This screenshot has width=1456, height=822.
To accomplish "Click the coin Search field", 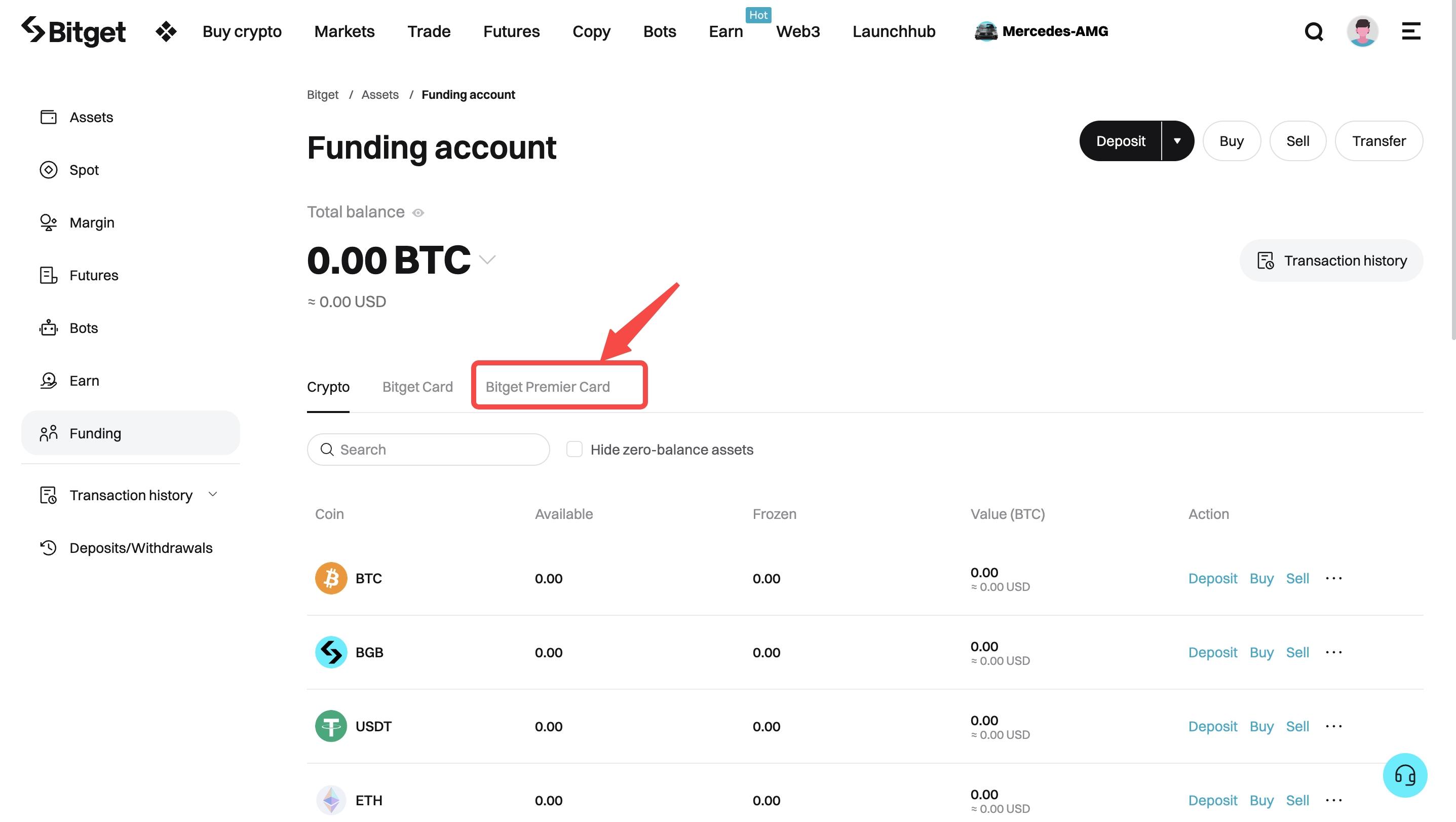I will point(428,450).
